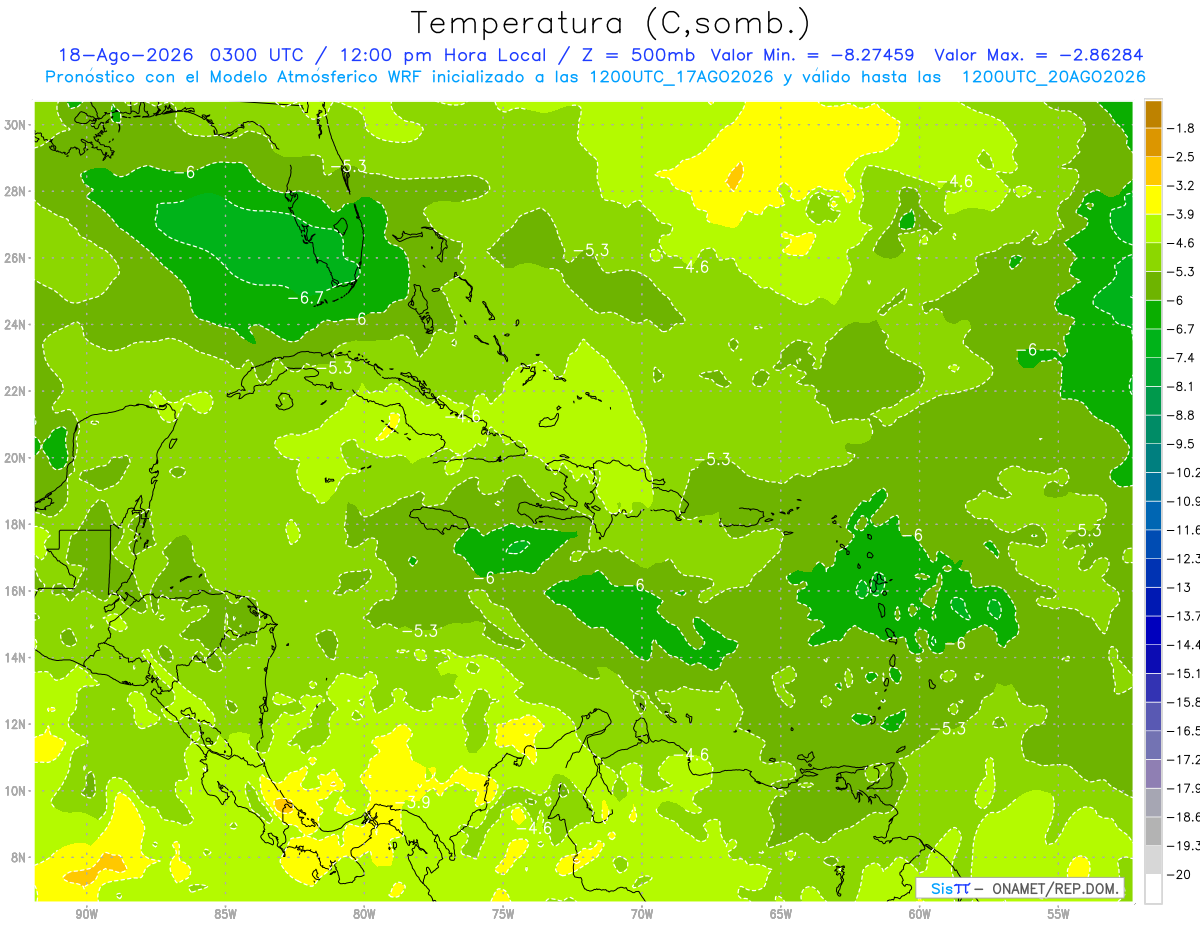Click the '-9.5' colorbar value label

(x=1181, y=443)
